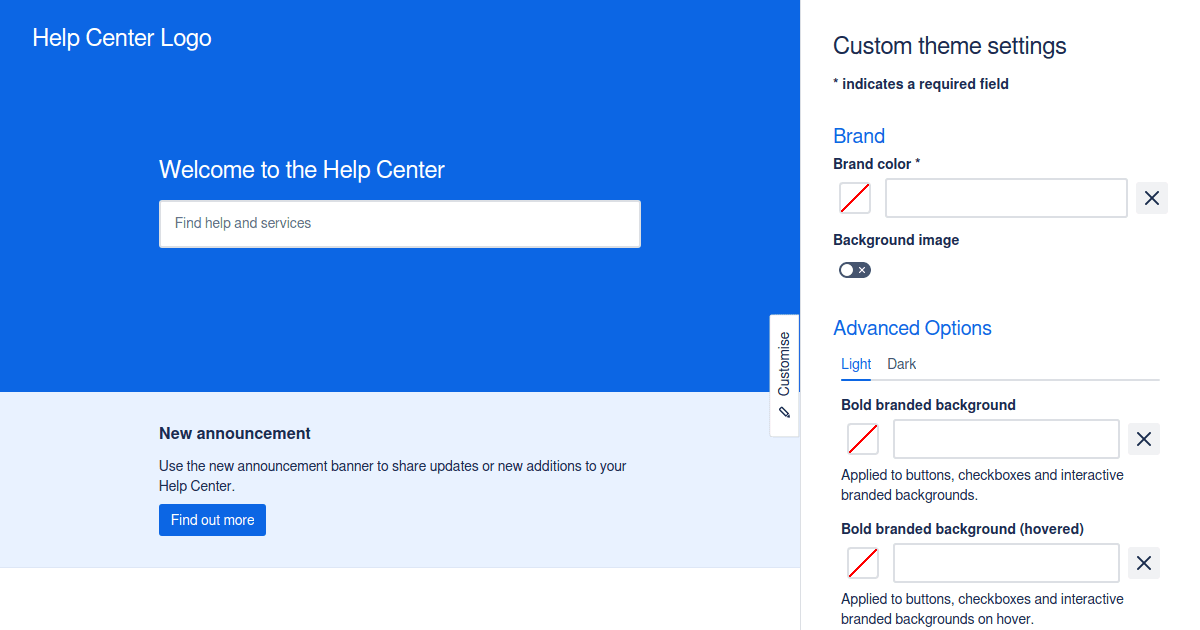Clear the Bold branded background (hovered) color field
1200x630 pixels.
pos(1143,562)
